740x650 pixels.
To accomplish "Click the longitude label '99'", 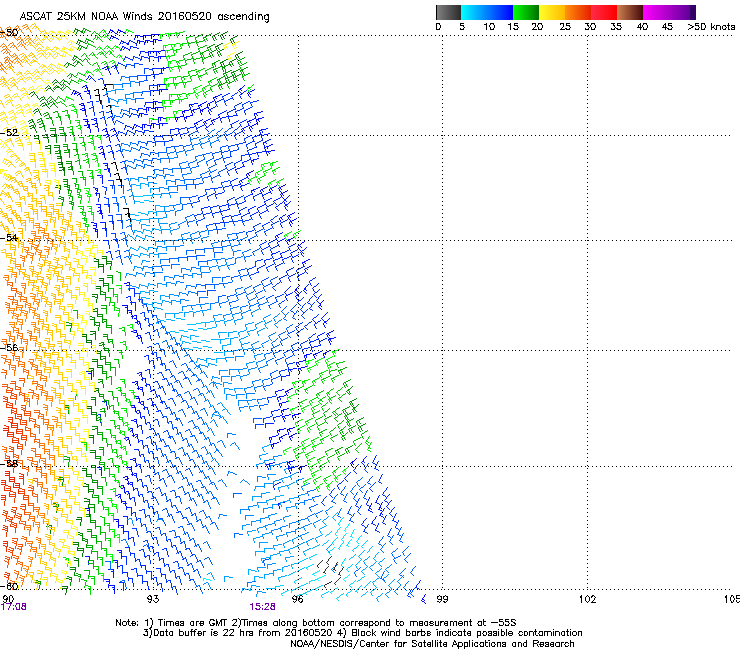I will (x=443, y=599).
